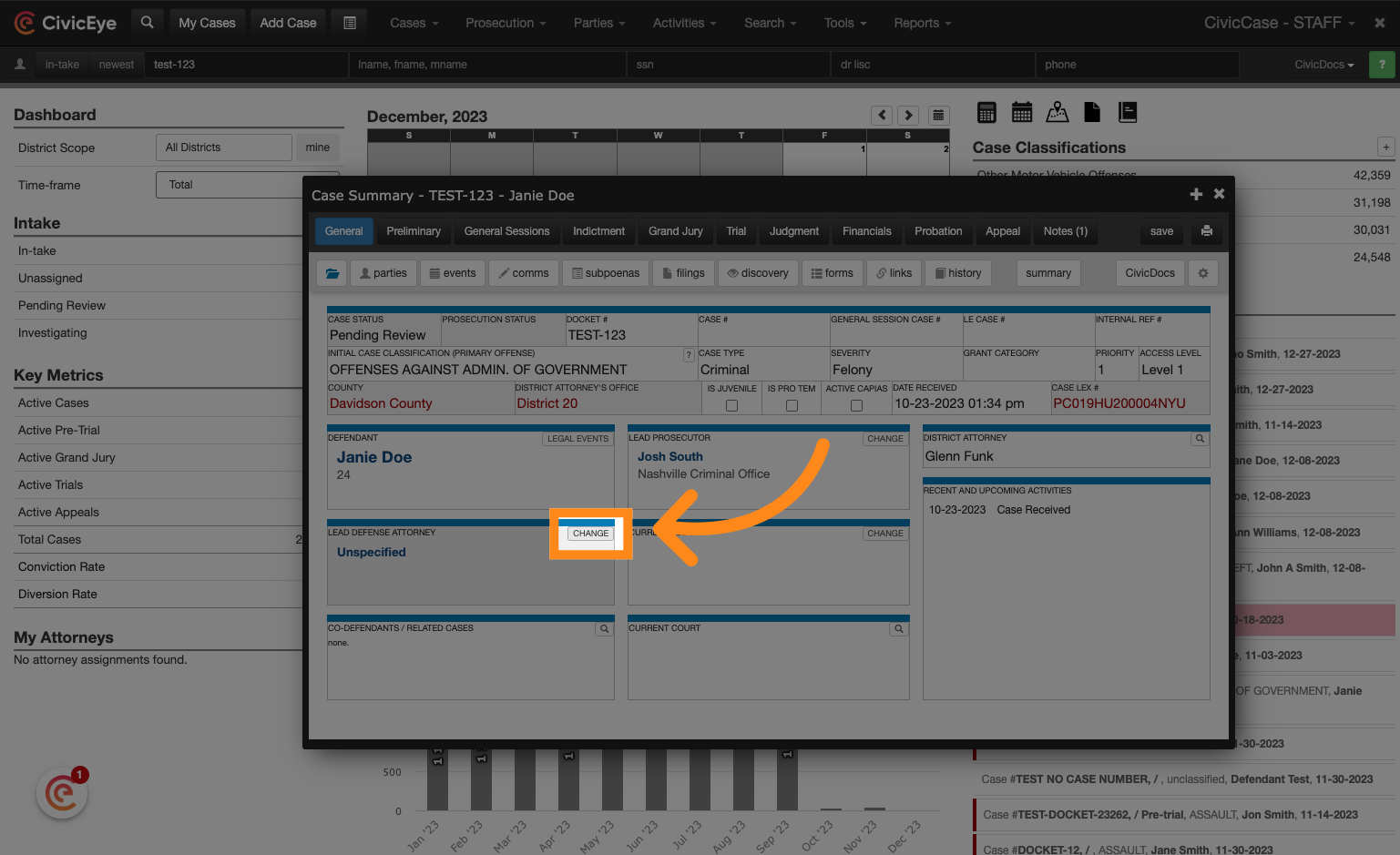Click the Add Case button
The height and width of the screenshot is (855, 1400).
coord(288,23)
